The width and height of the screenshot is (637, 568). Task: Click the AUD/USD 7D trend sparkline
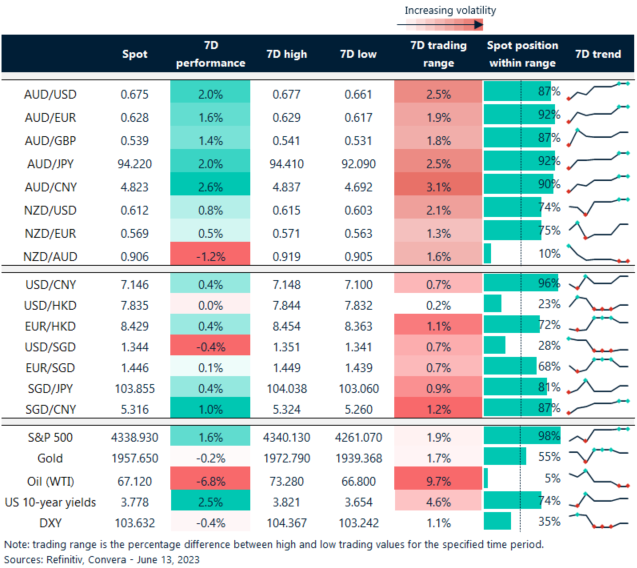click(x=598, y=92)
